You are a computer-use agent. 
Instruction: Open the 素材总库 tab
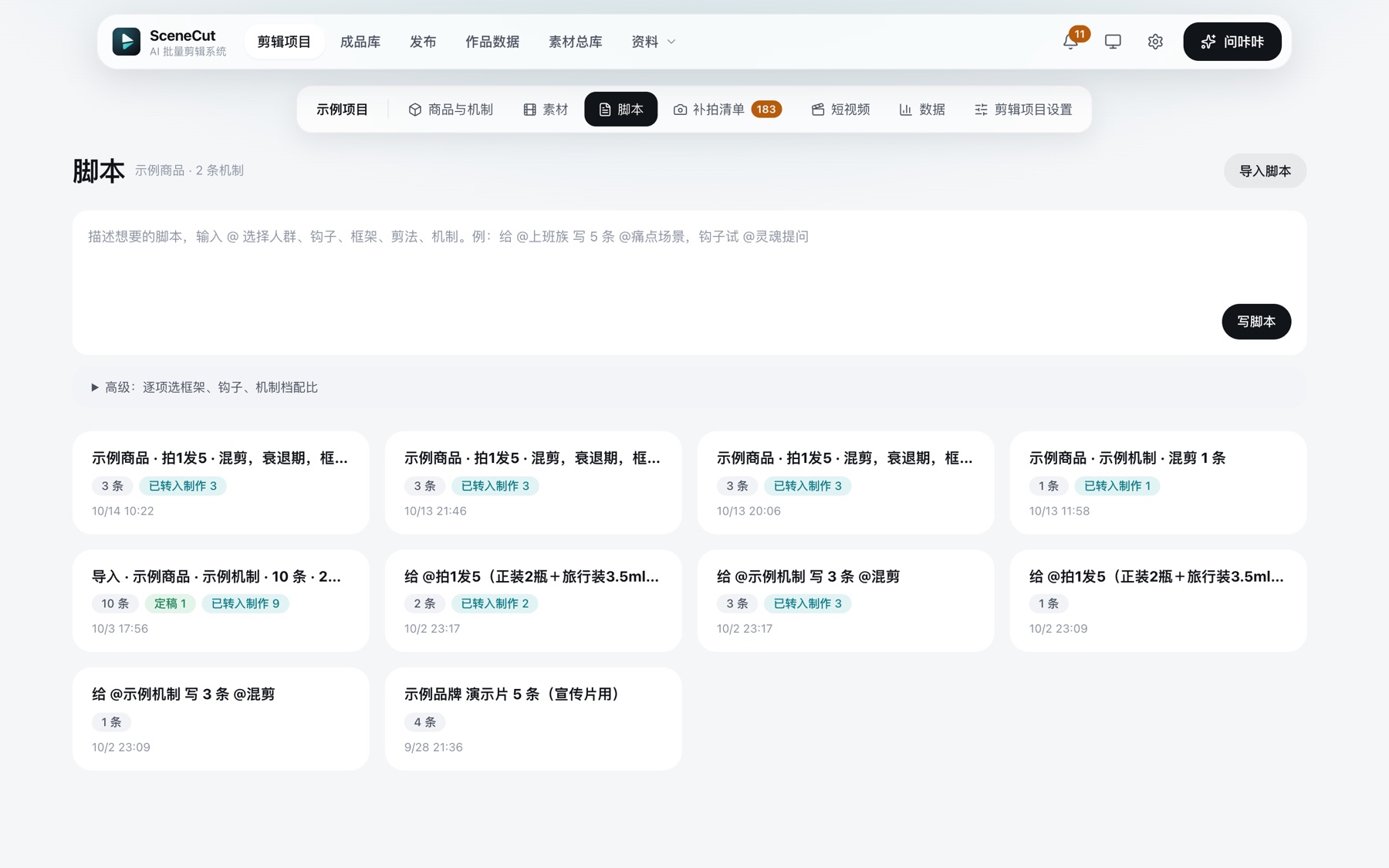(576, 42)
